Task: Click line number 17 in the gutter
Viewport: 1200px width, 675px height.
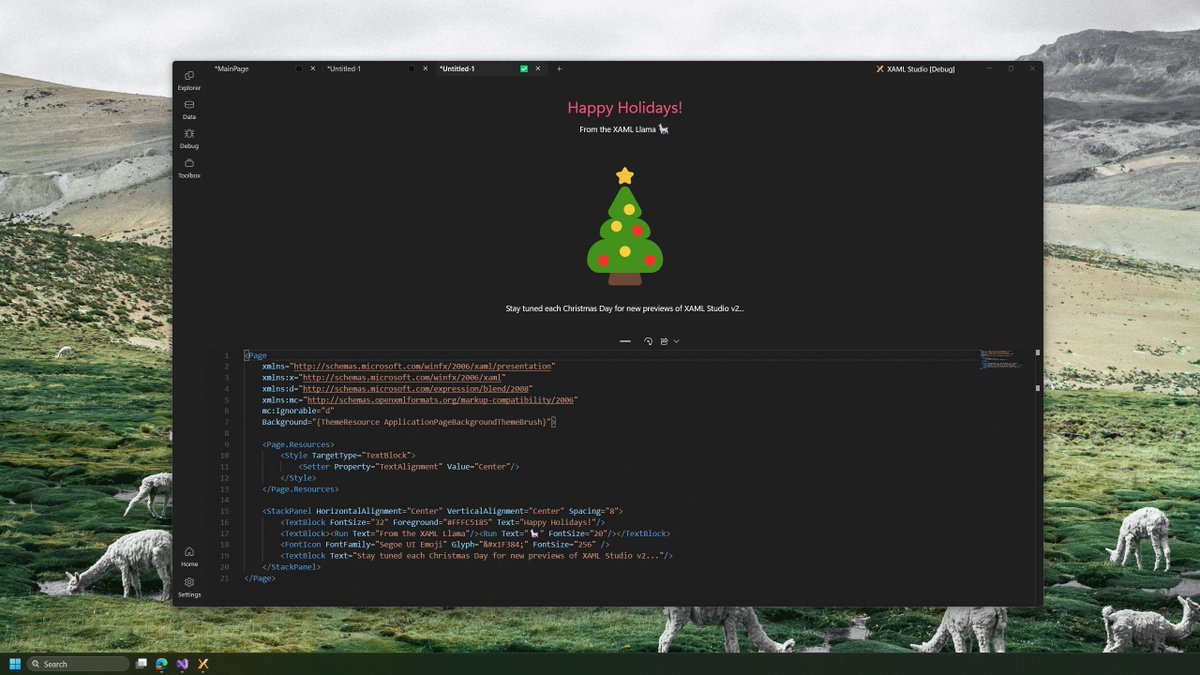Action: coord(225,533)
